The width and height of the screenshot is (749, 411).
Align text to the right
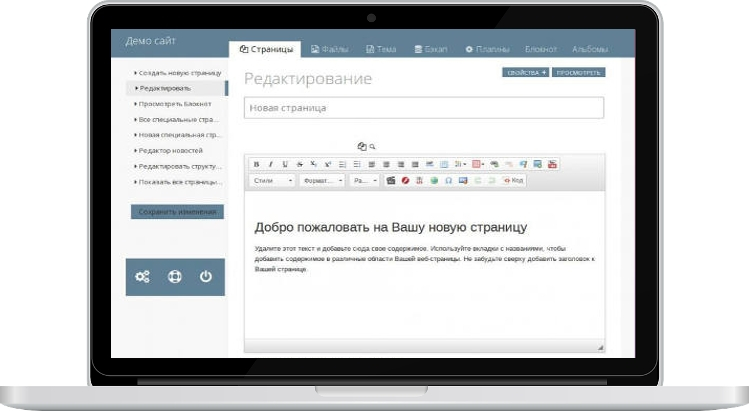[401, 164]
